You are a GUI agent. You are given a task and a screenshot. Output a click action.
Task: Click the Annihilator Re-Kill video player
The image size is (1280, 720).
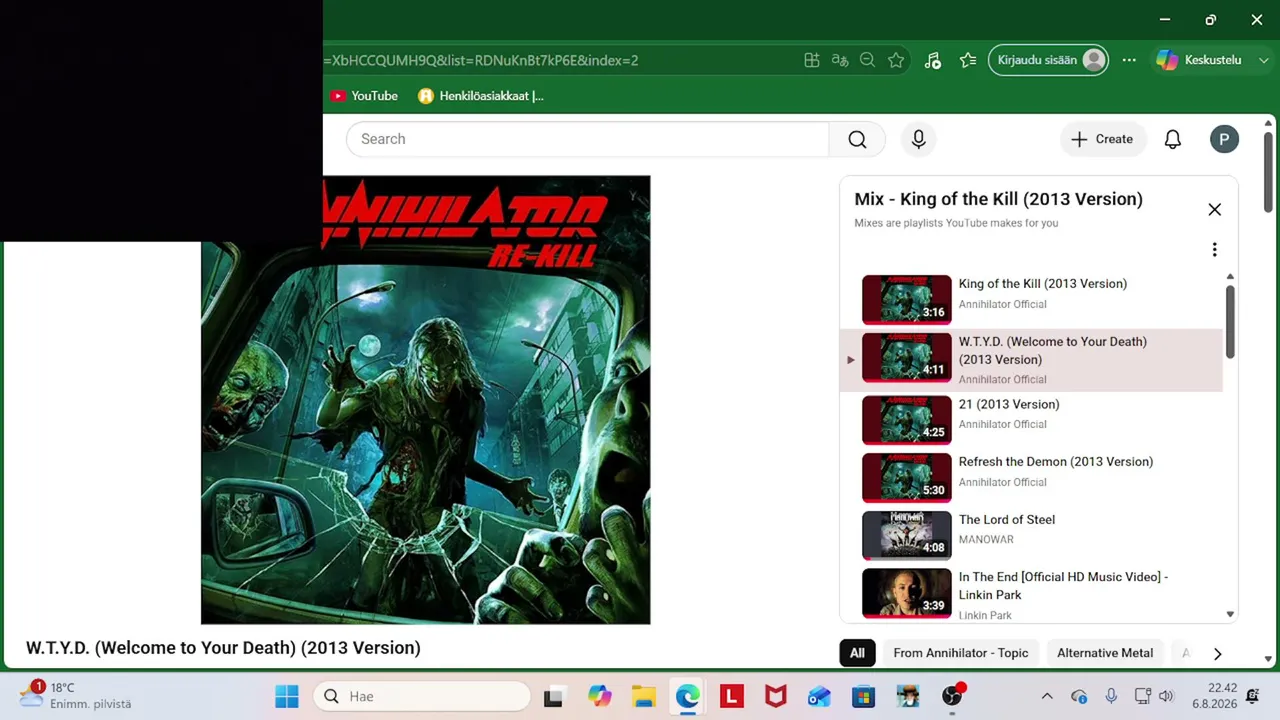click(x=426, y=400)
